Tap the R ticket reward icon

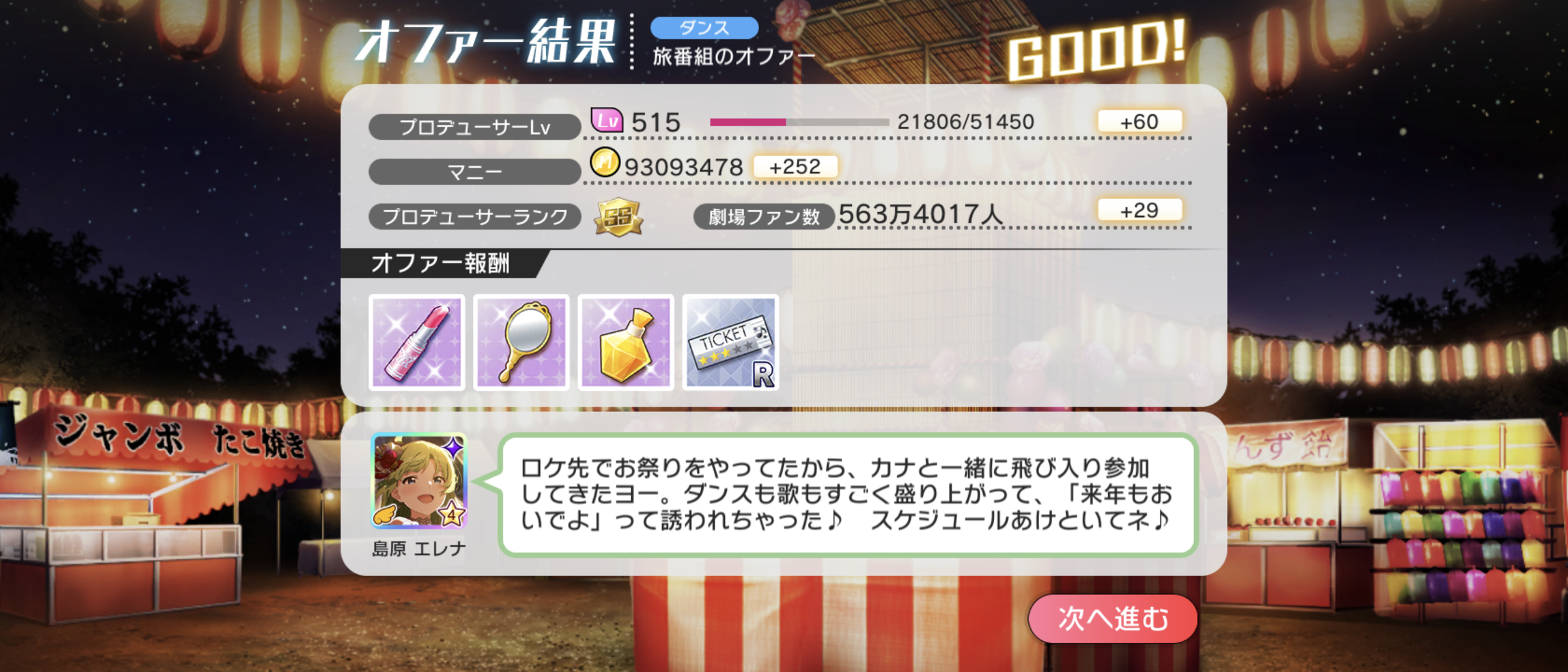730,342
